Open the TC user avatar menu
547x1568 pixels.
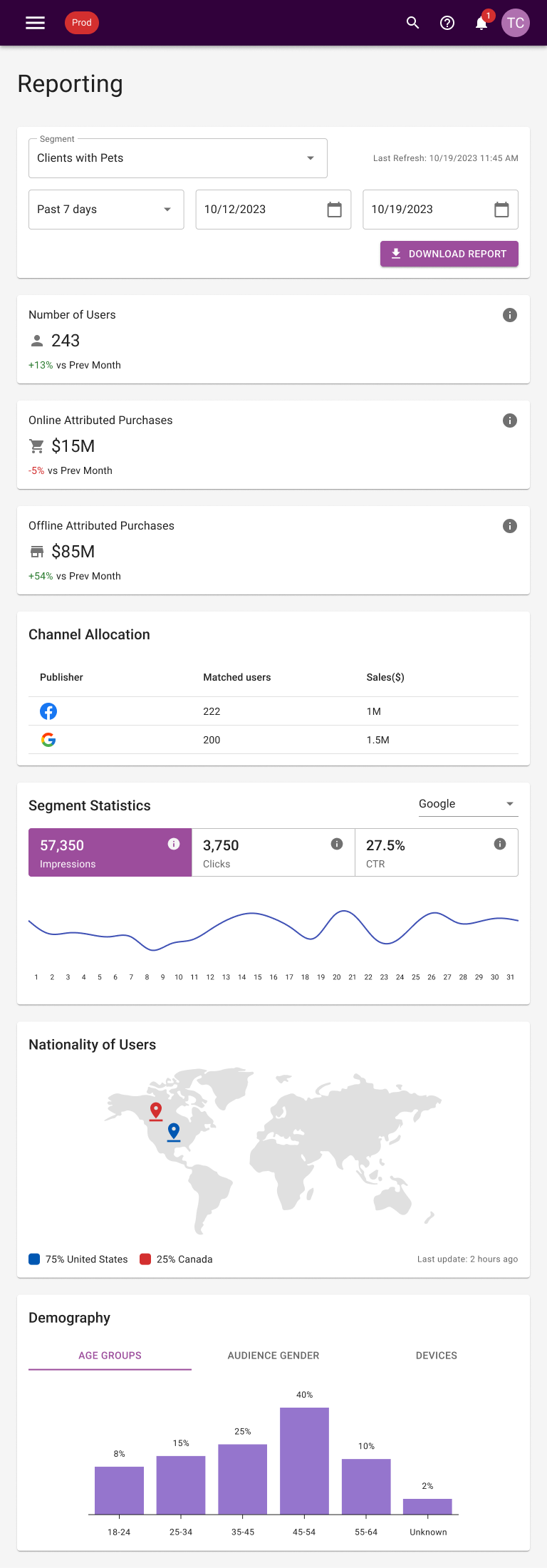point(516,23)
